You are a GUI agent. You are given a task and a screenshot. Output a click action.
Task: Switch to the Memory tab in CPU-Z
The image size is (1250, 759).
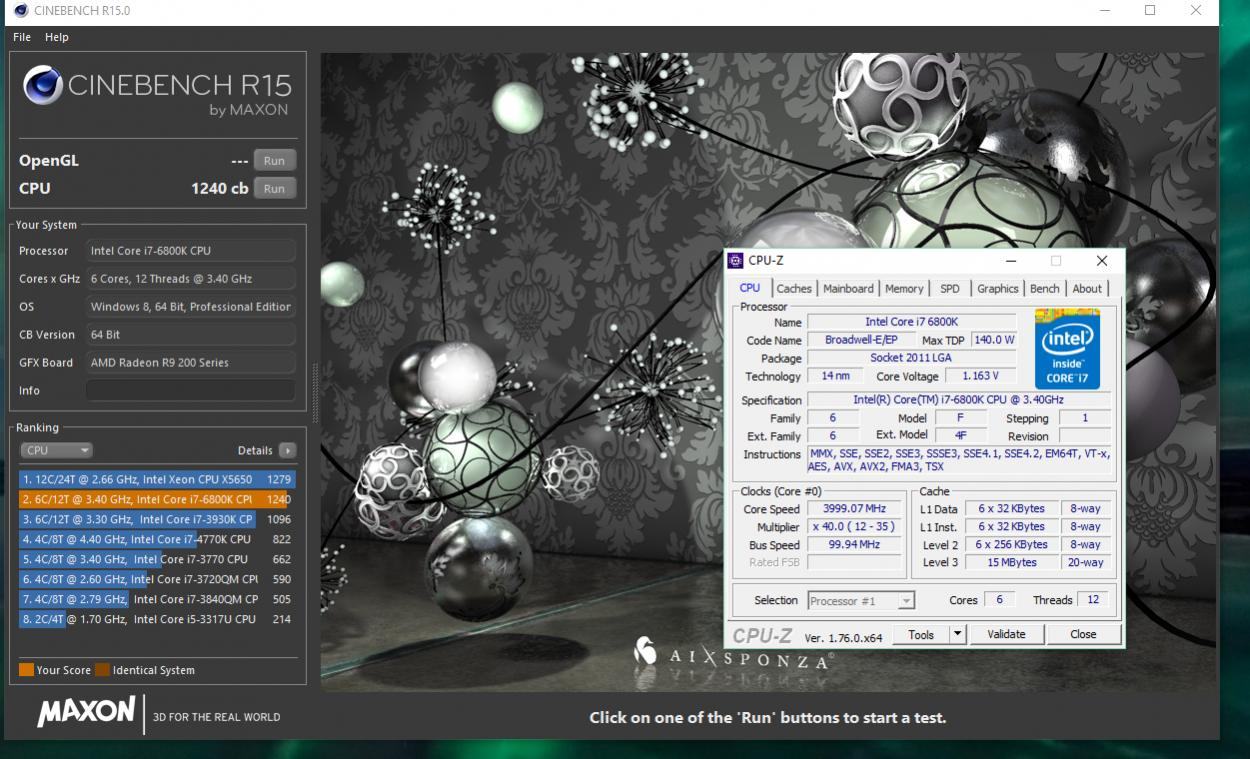point(904,289)
